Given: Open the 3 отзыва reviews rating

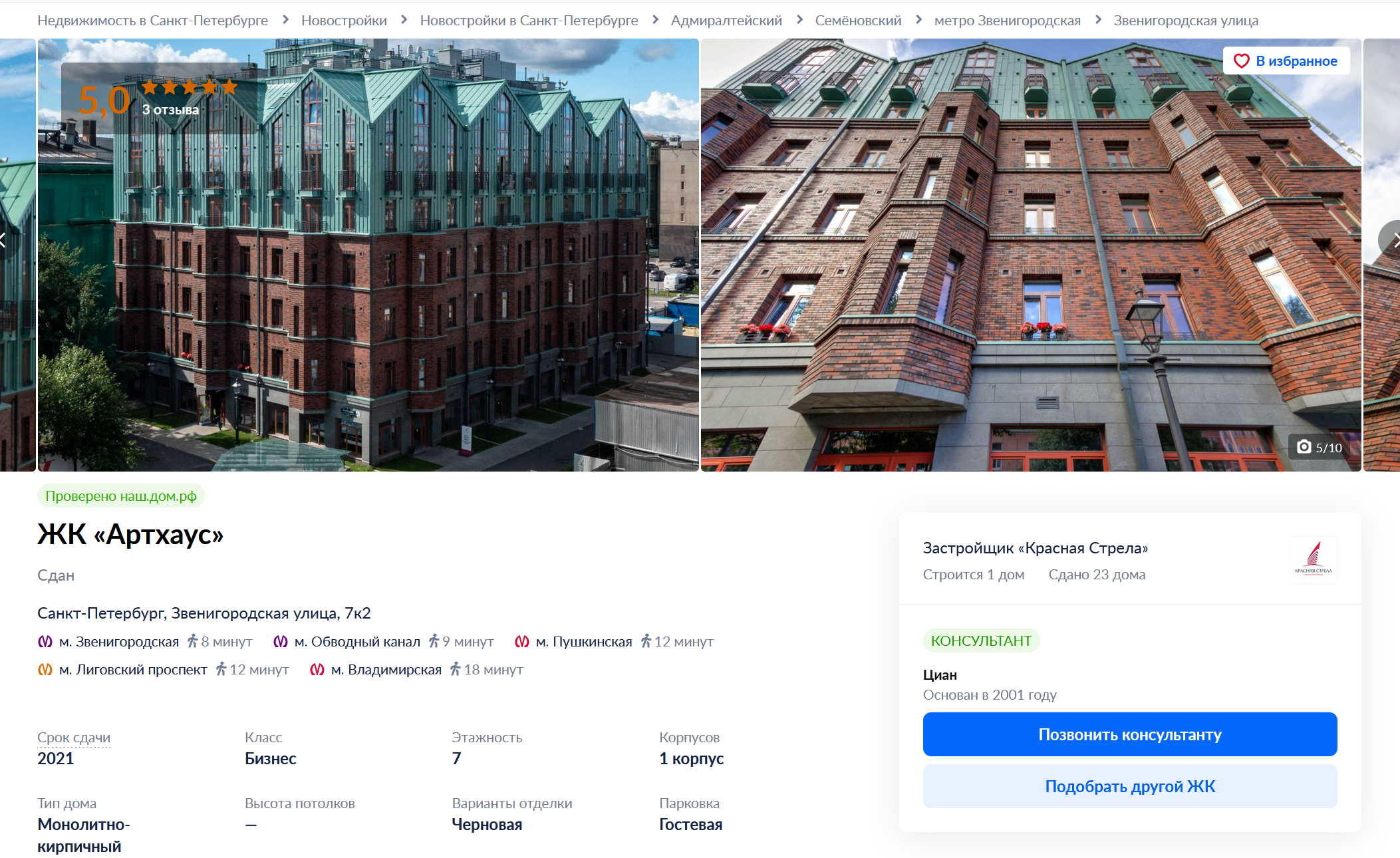Looking at the screenshot, I should pos(170,110).
